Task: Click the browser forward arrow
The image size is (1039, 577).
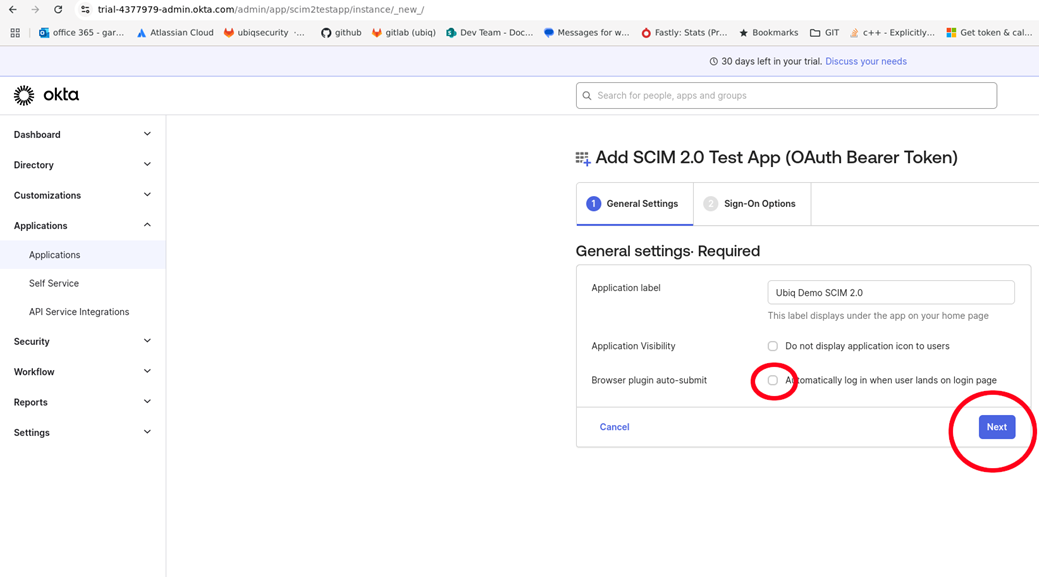Action: [x=35, y=9]
